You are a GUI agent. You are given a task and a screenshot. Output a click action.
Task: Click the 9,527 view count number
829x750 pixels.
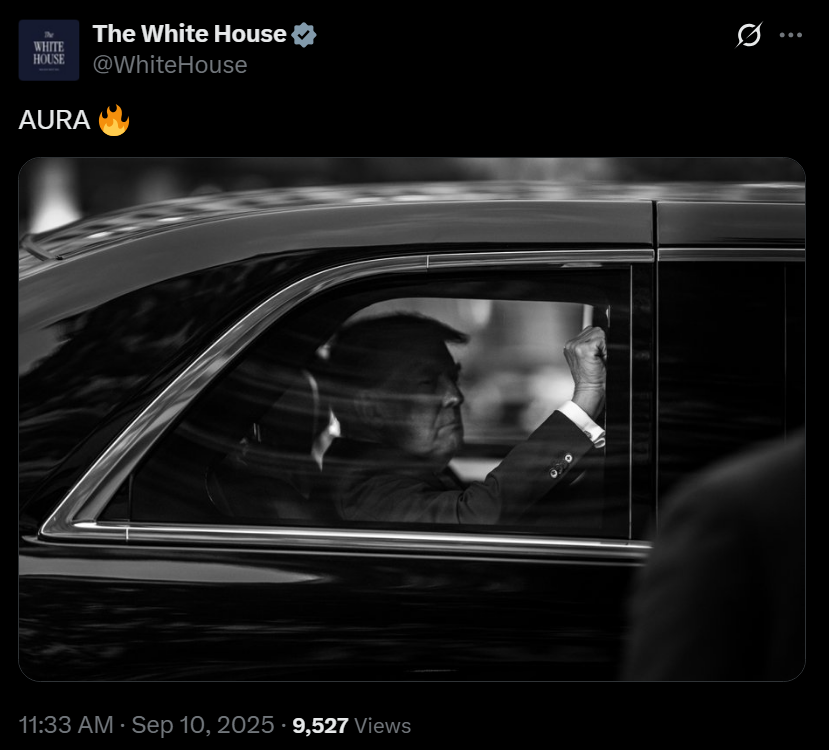(320, 726)
